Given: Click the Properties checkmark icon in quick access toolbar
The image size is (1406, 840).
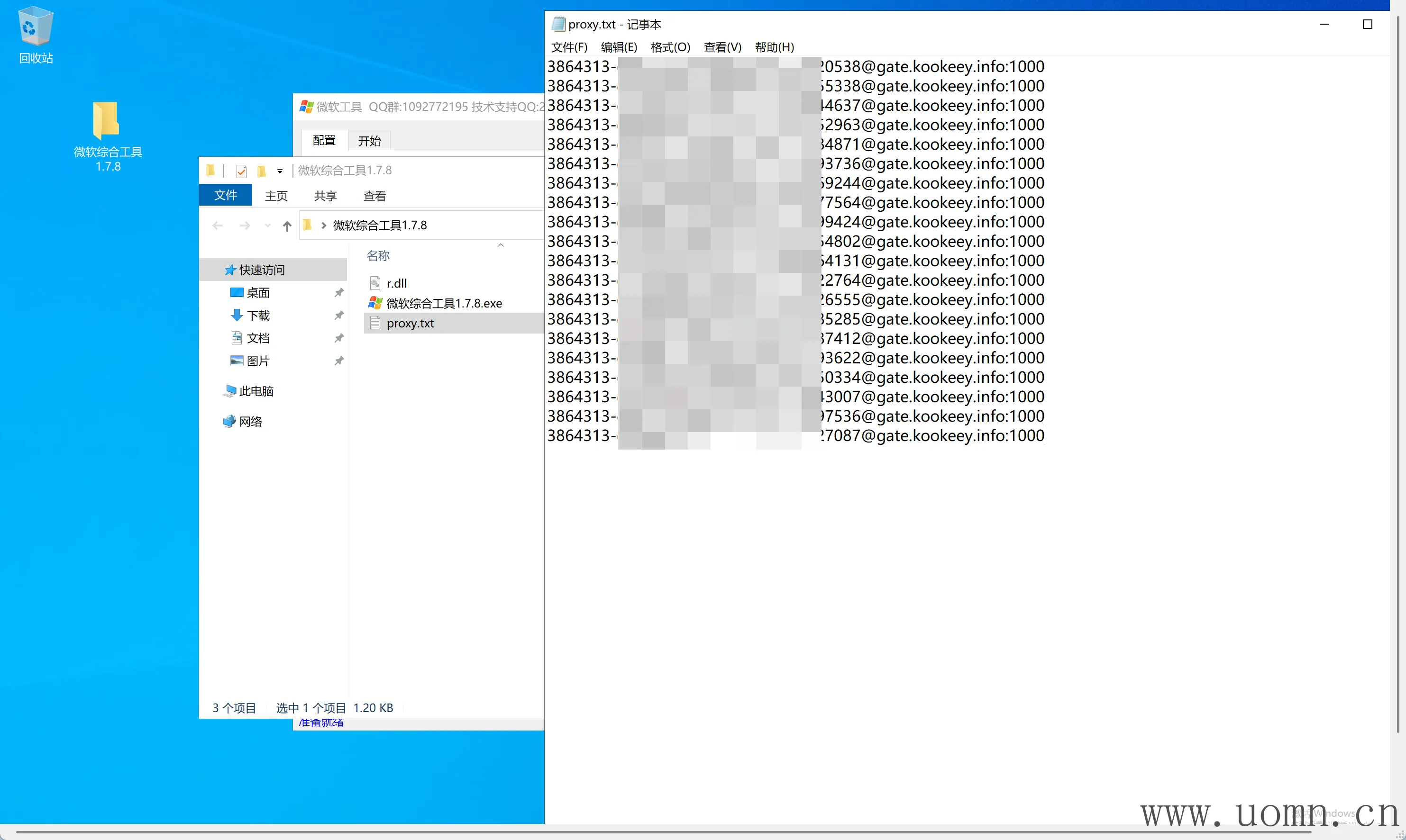Looking at the screenshot, I should click(x=241, y=171).
